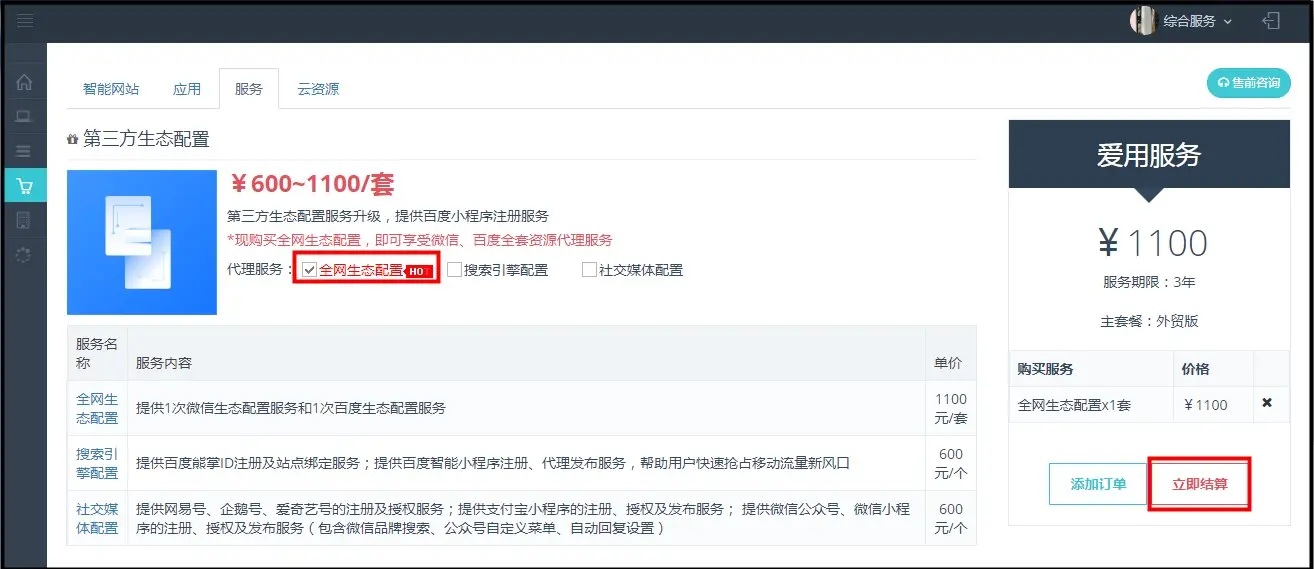Toggle the hamburger menu in top bar

26,21
